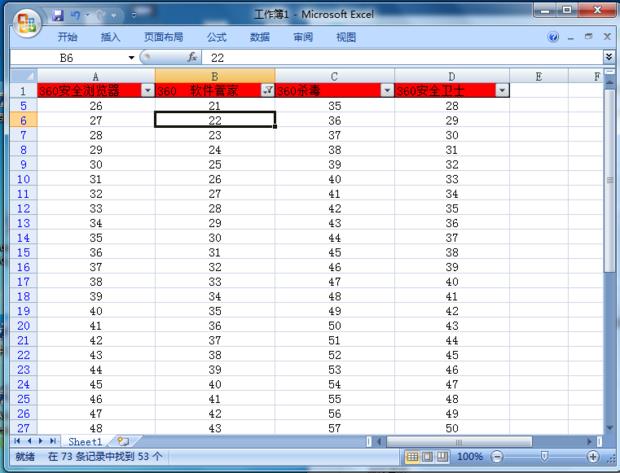Expand the Name Box dropdown arrow
This screenshot has width=620, height=473.
pos(131,58)
